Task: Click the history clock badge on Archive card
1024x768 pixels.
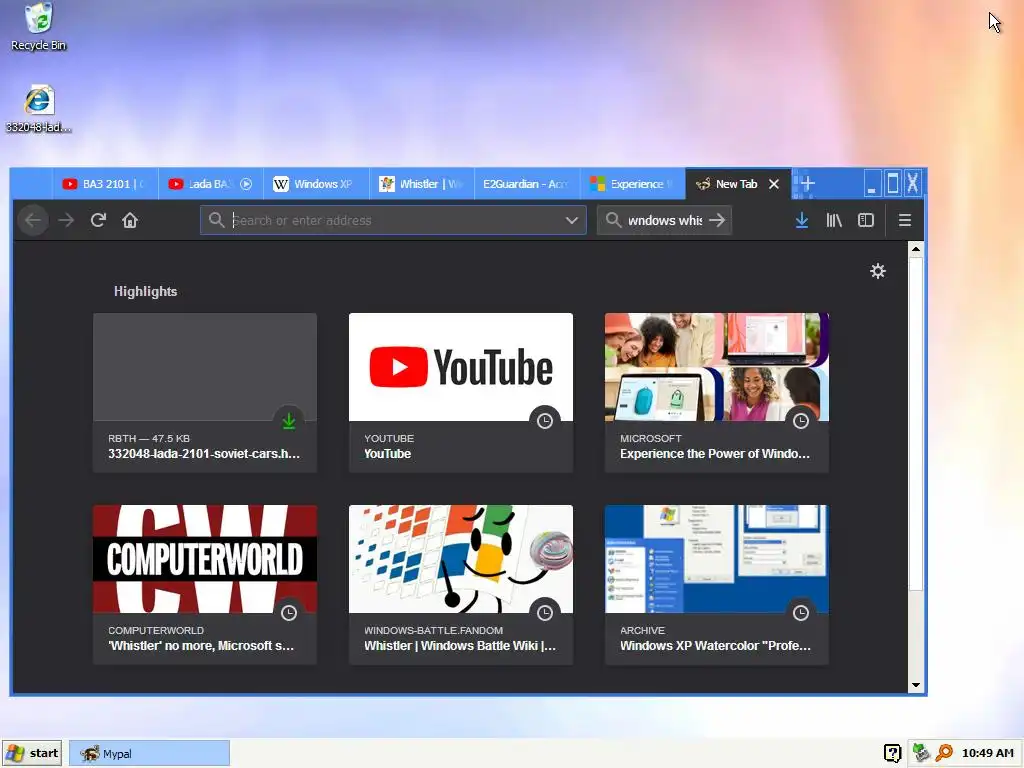Action: 801,613
